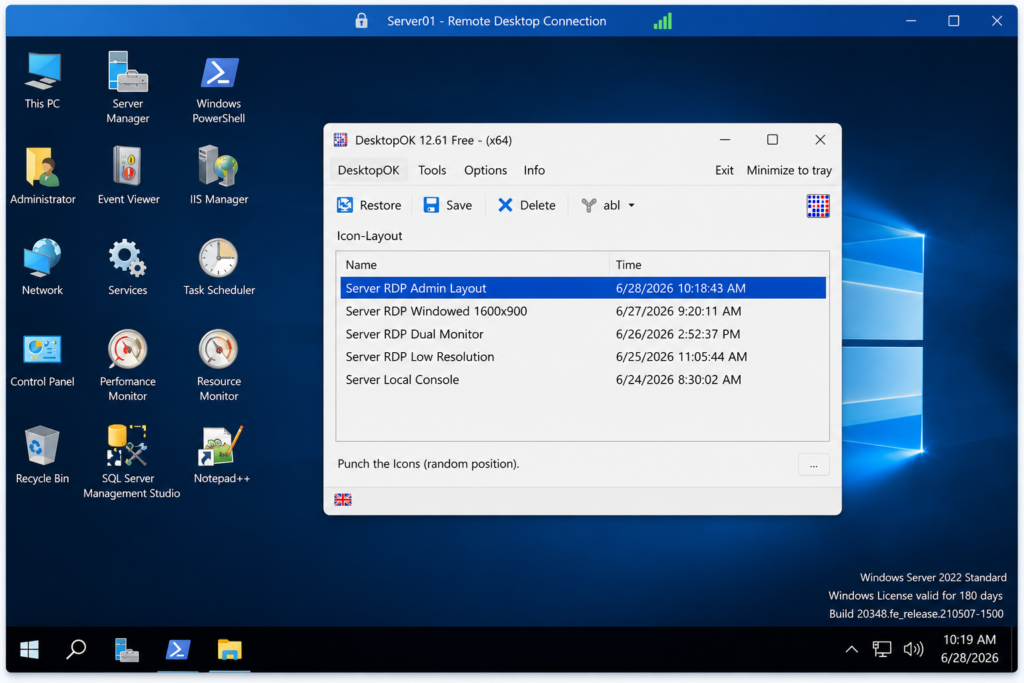
Task: Launch SQL Server Management Studio icon
Action: [131, 462]
